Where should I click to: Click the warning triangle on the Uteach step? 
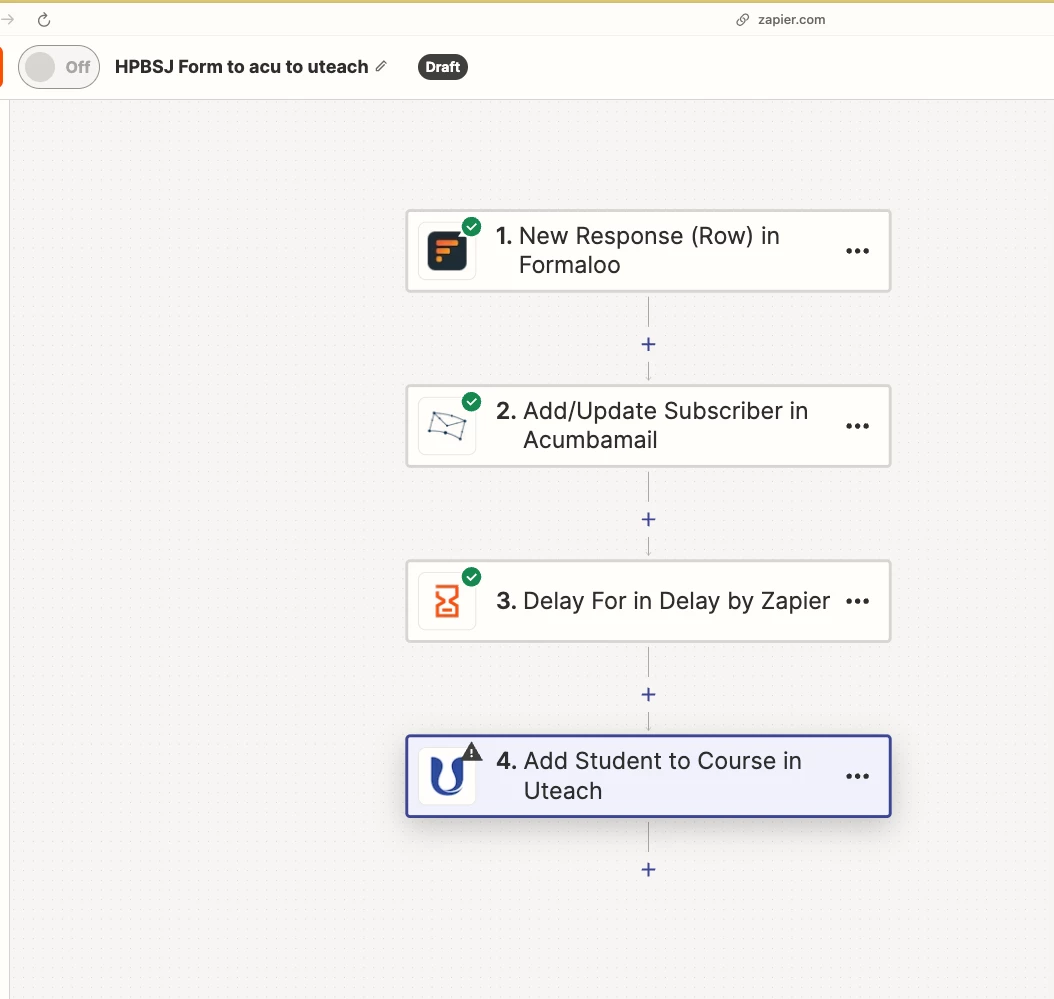pyautogui.click(x=472, y=752)
